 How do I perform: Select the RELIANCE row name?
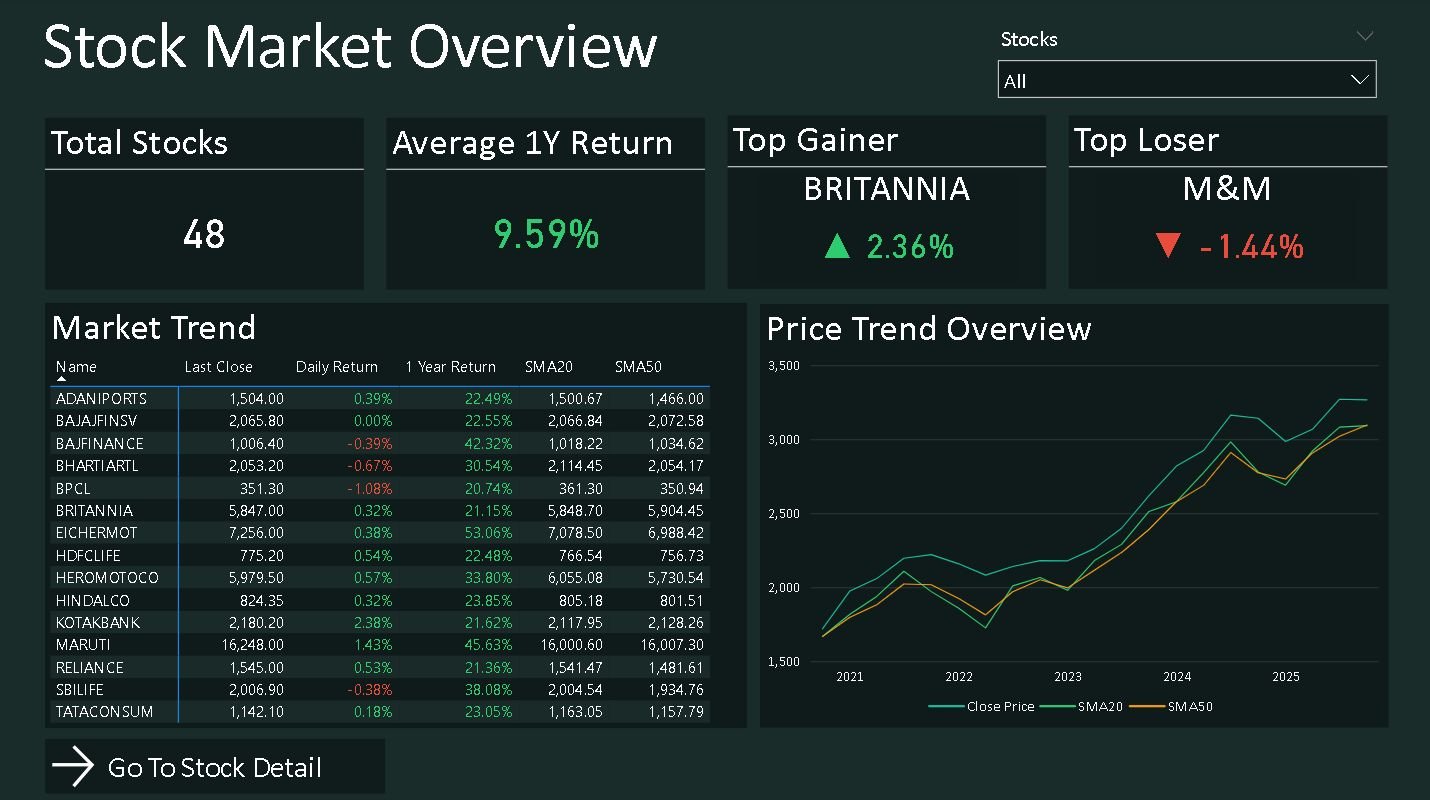(90, 667)
